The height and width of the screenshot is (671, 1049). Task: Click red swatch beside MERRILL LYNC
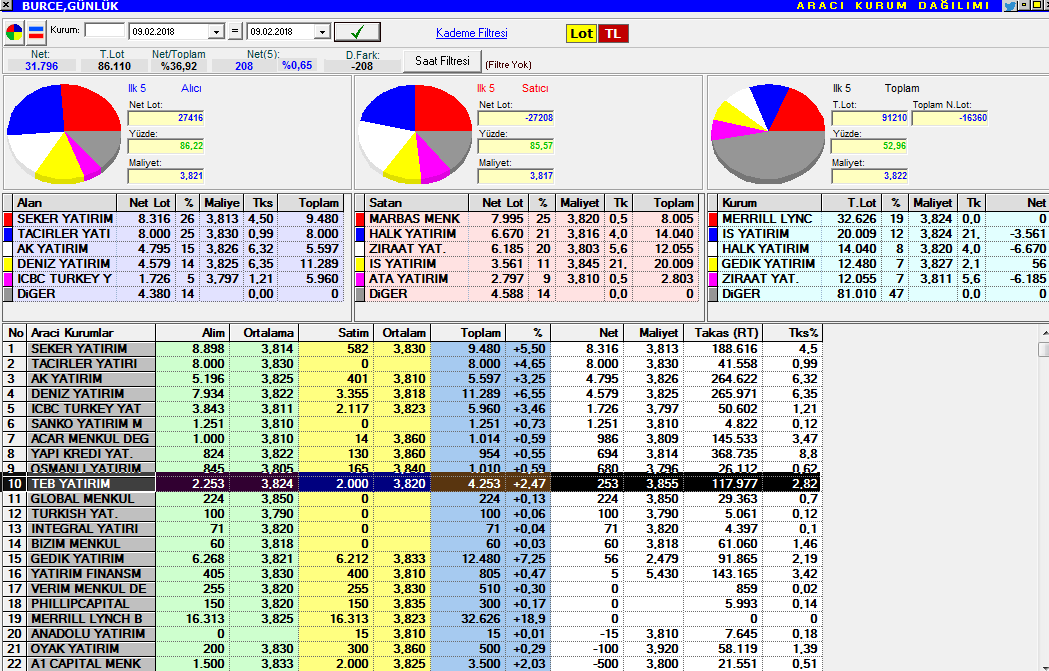tap(712, 219)
